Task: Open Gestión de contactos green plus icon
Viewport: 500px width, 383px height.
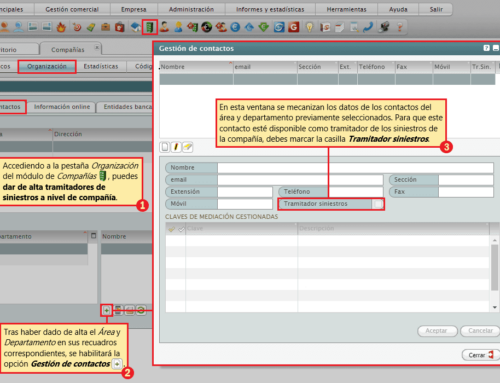Action: 106,310
